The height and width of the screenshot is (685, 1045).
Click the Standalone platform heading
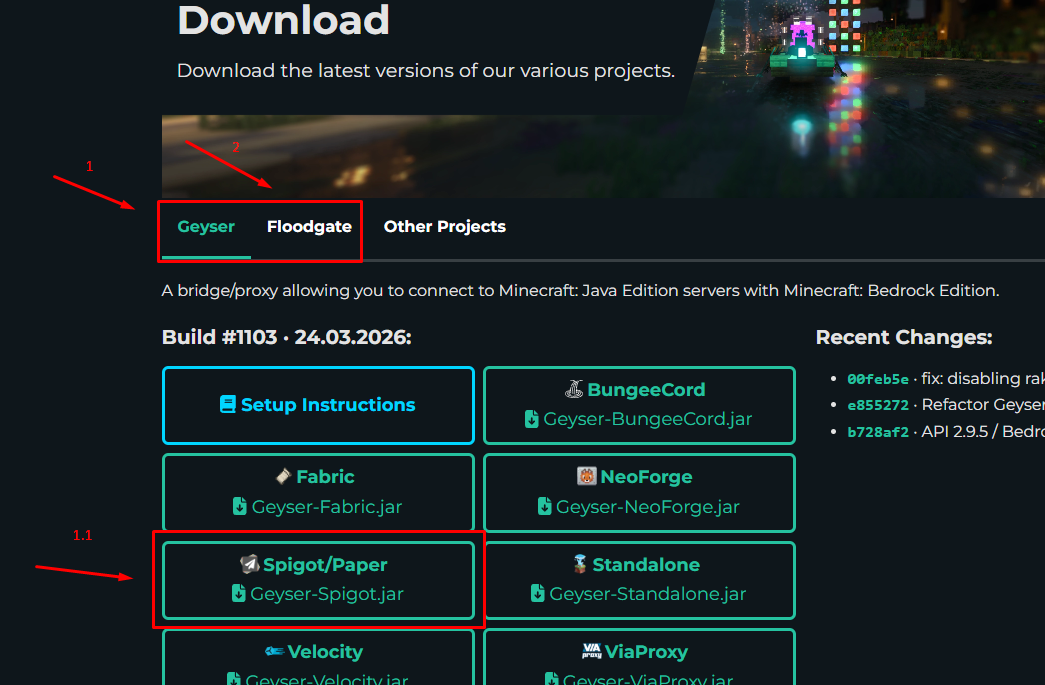646,565
